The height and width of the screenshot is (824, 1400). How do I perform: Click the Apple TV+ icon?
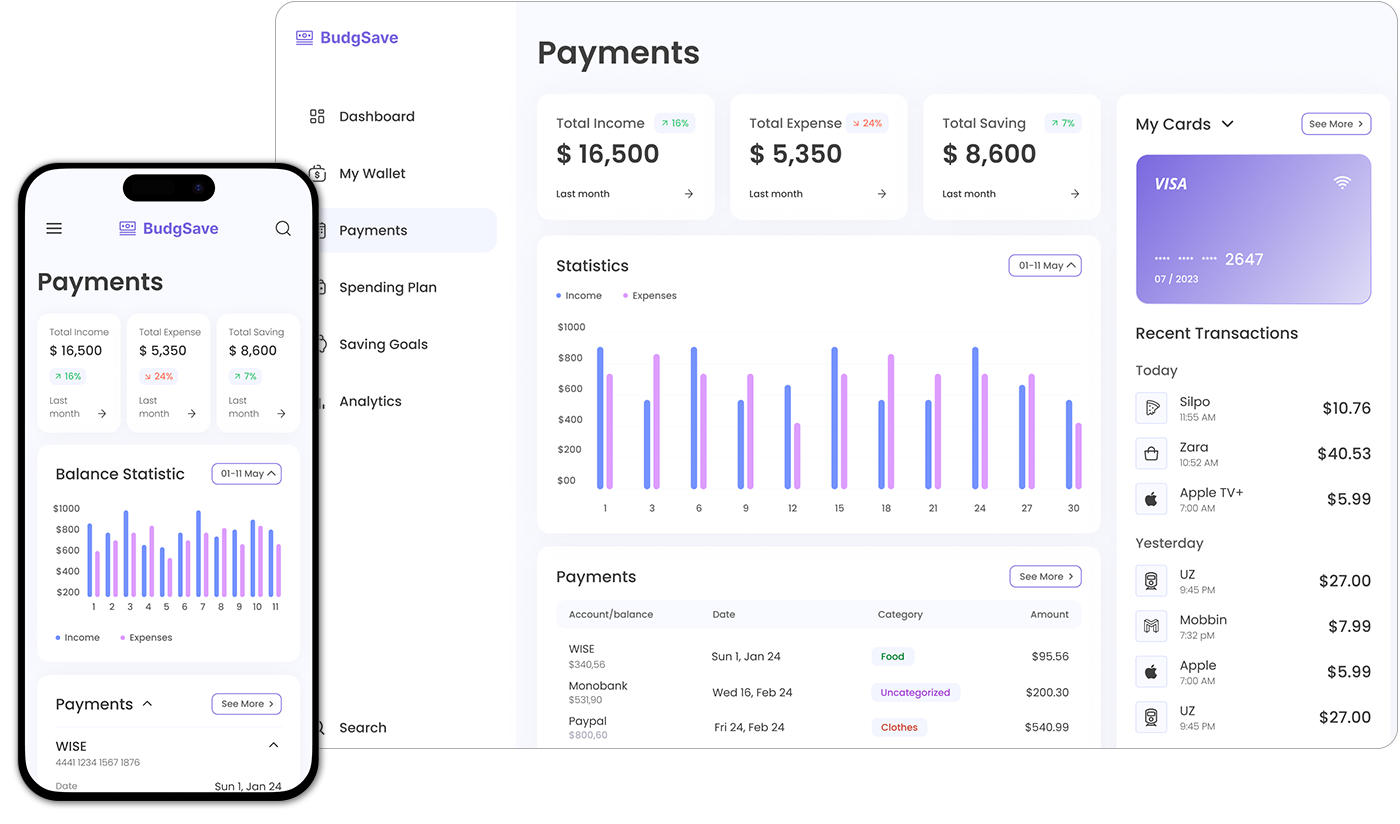click(1151, 499)
